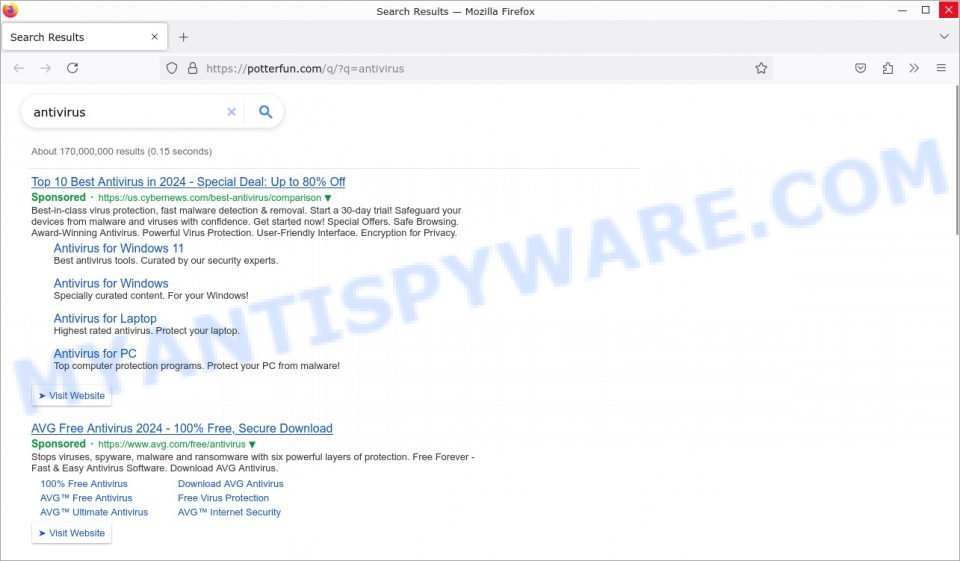Expand AVG ad dropdown arrow
The image size is (960, 561).
[x=252, y=445]
